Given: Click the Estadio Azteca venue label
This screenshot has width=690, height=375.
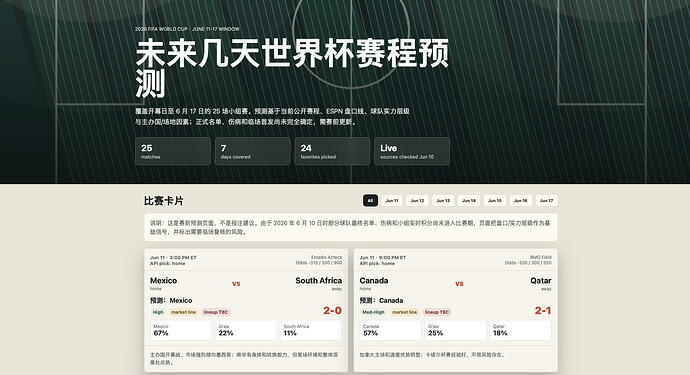Looking at the screenshot, I should point(326,257).
